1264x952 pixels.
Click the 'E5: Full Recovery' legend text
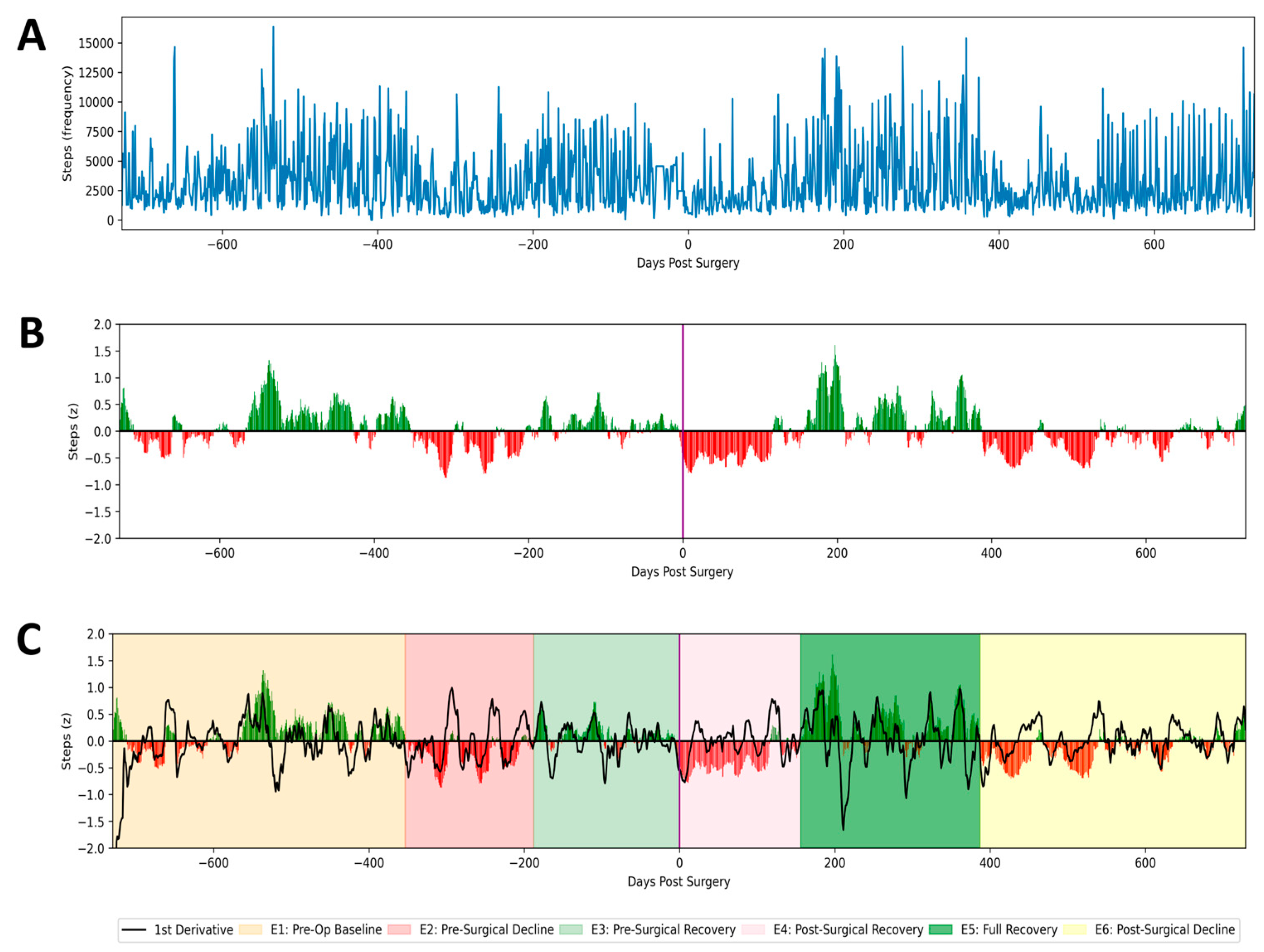[1009, 930]
